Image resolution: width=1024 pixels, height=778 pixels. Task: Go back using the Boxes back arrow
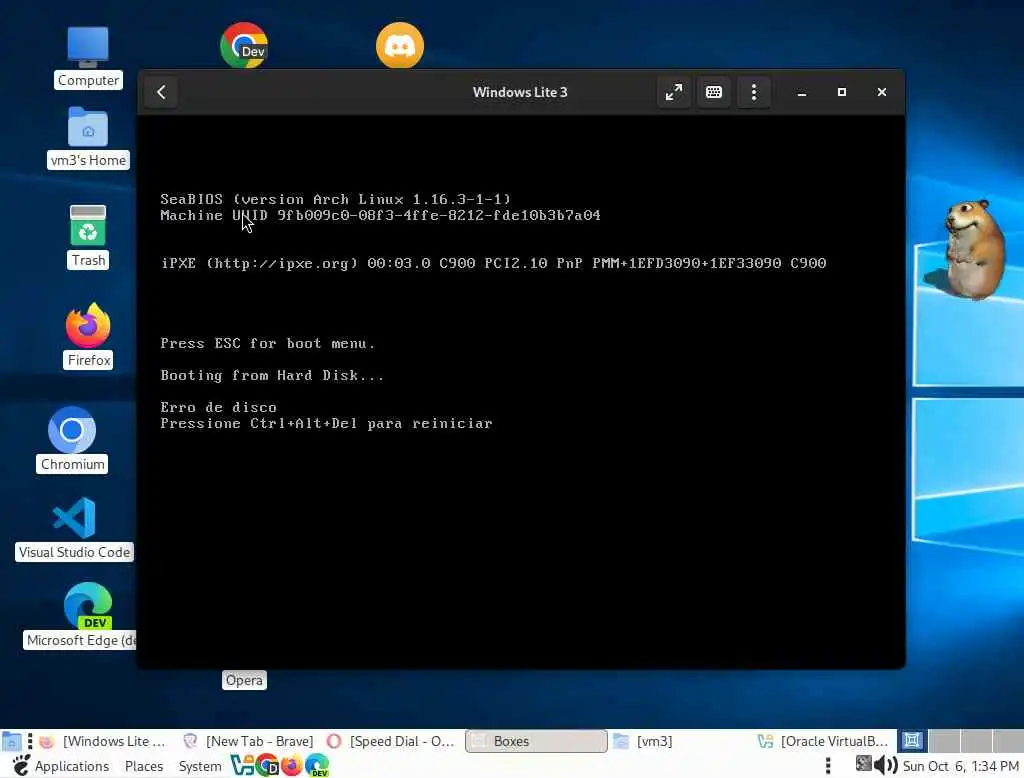(x=161, y=92)
